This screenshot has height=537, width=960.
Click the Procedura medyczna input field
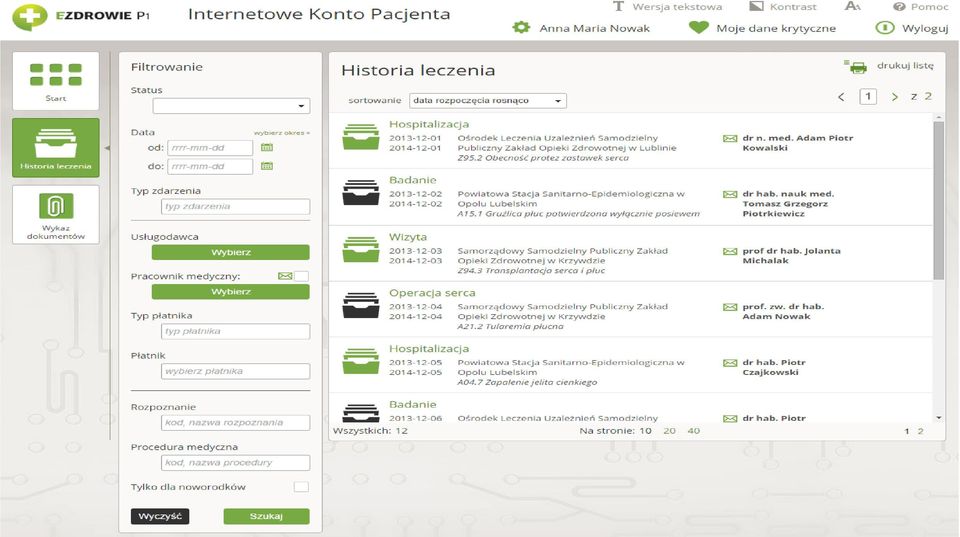(236, 463)
